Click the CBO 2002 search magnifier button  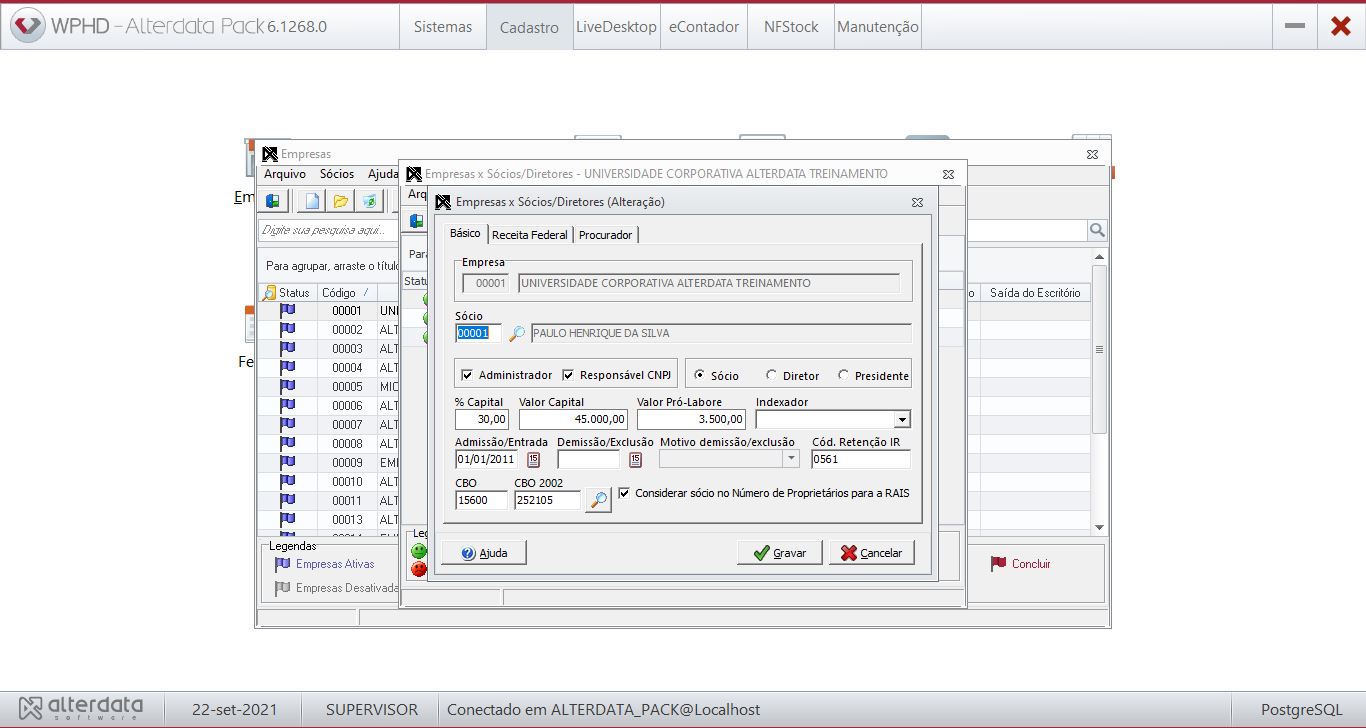pos(598,500)
